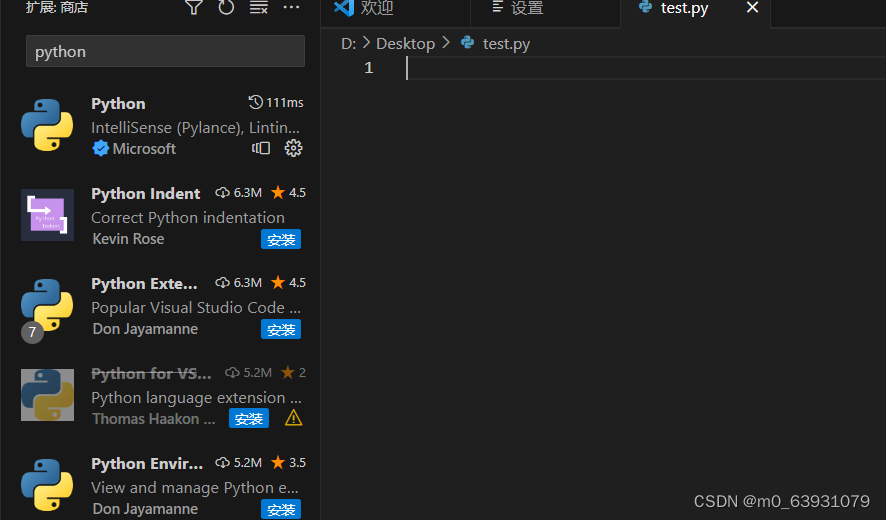Click the 111ms activation time indicator

coord(276,102)
